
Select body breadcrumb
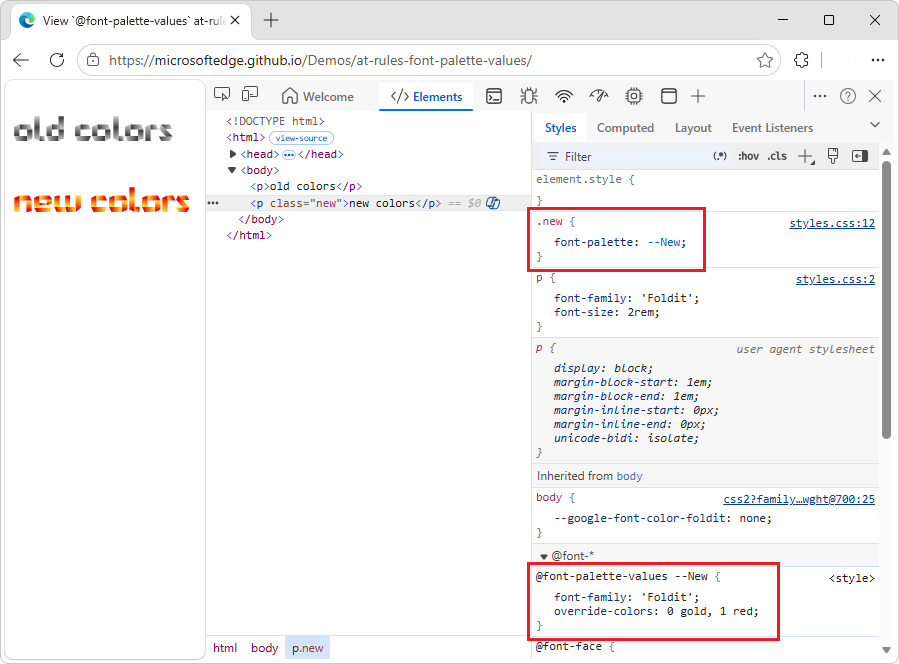264,648
